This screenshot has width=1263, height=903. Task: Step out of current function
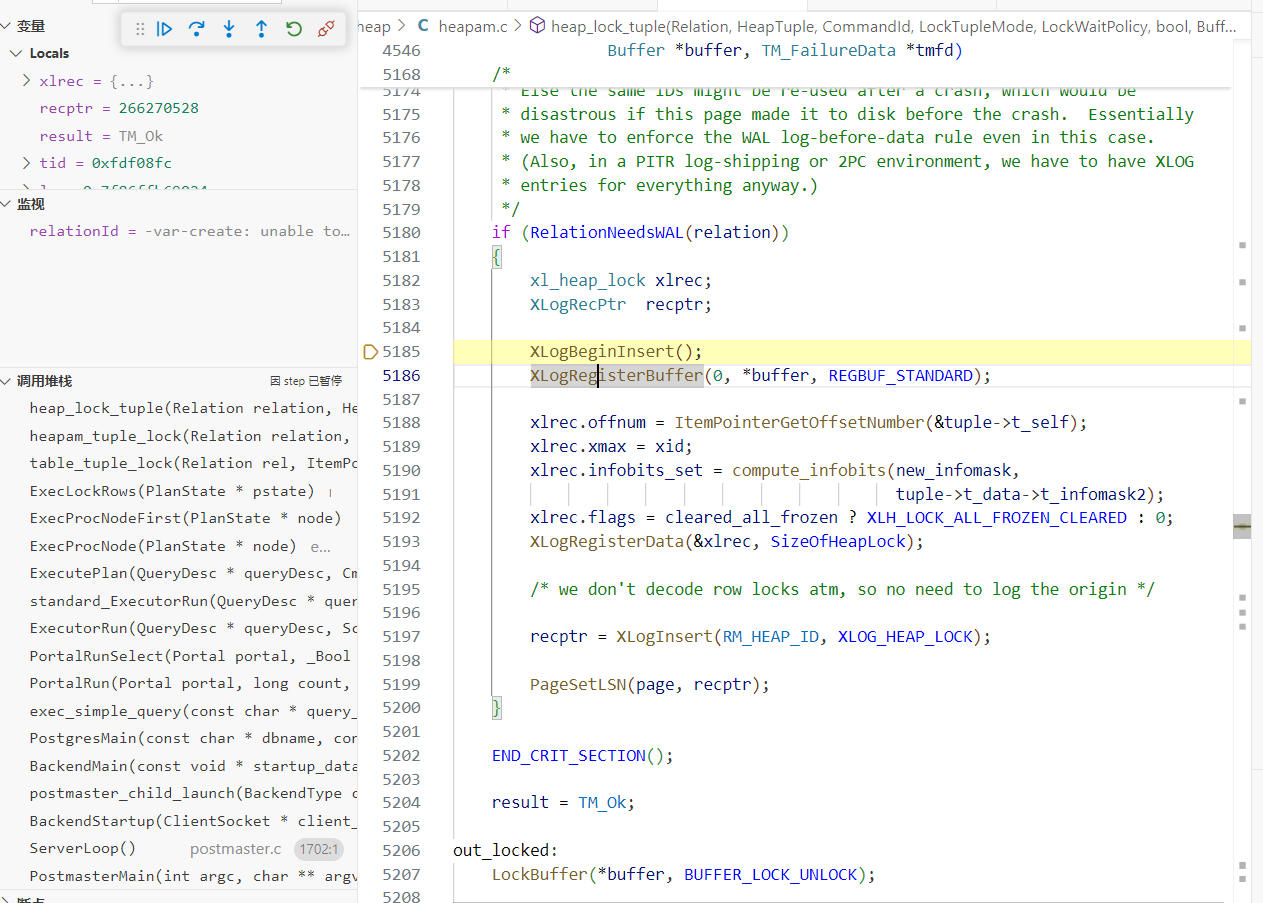click(261, 30)
